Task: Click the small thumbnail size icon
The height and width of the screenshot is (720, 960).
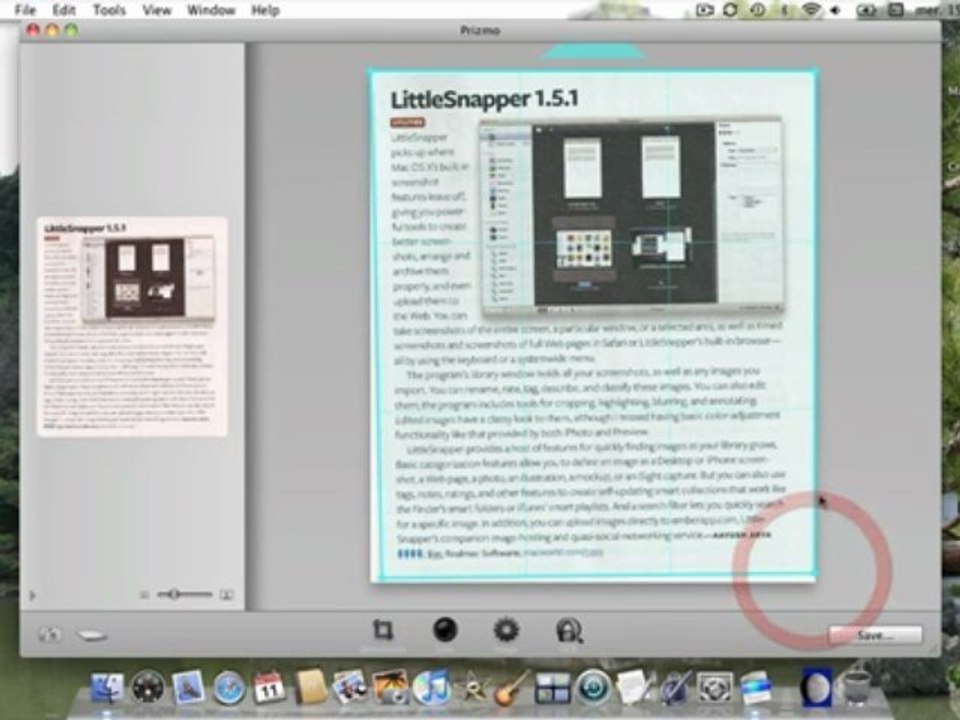Action: point(144,594)
